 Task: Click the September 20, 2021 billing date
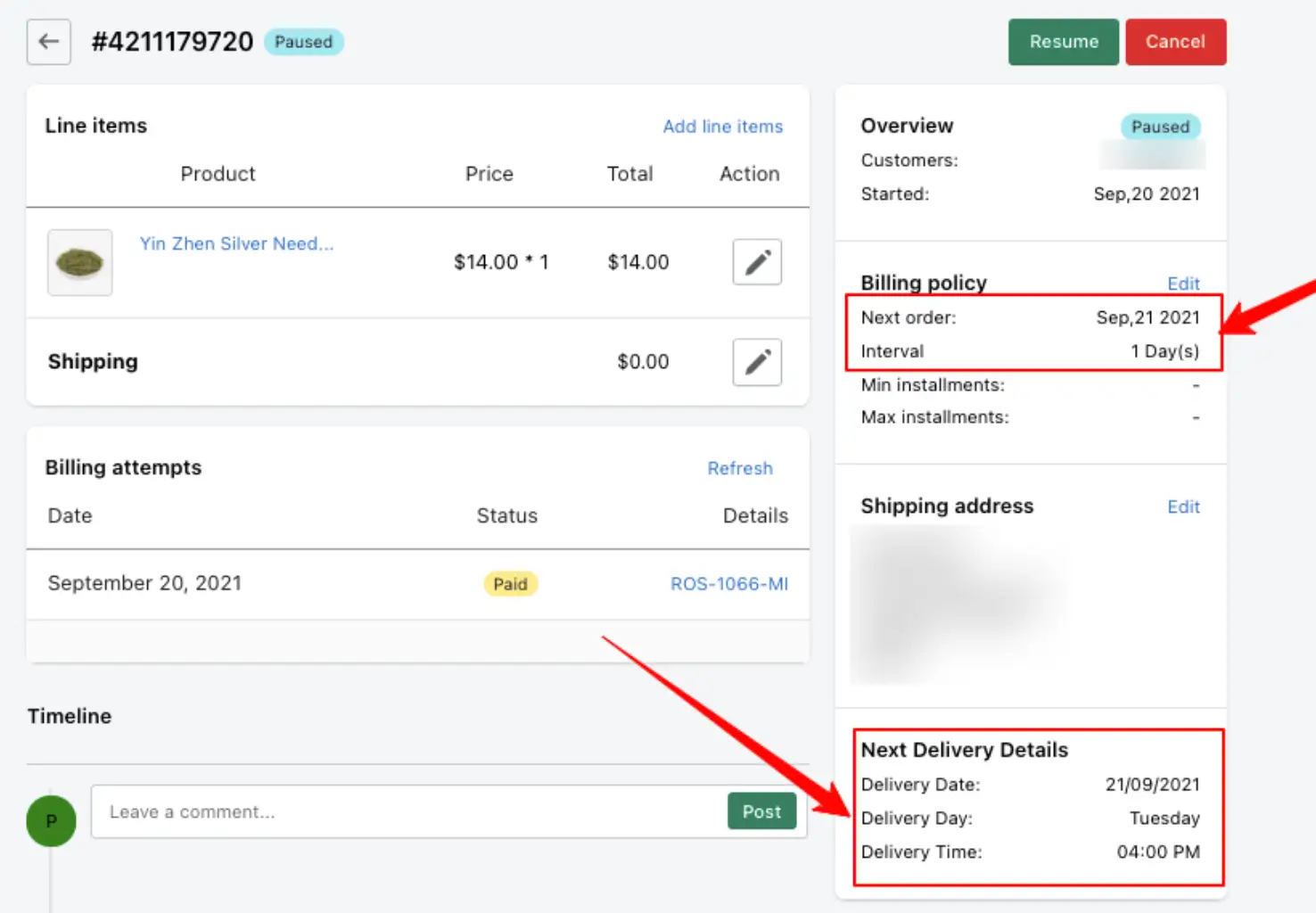click(144, 583)
